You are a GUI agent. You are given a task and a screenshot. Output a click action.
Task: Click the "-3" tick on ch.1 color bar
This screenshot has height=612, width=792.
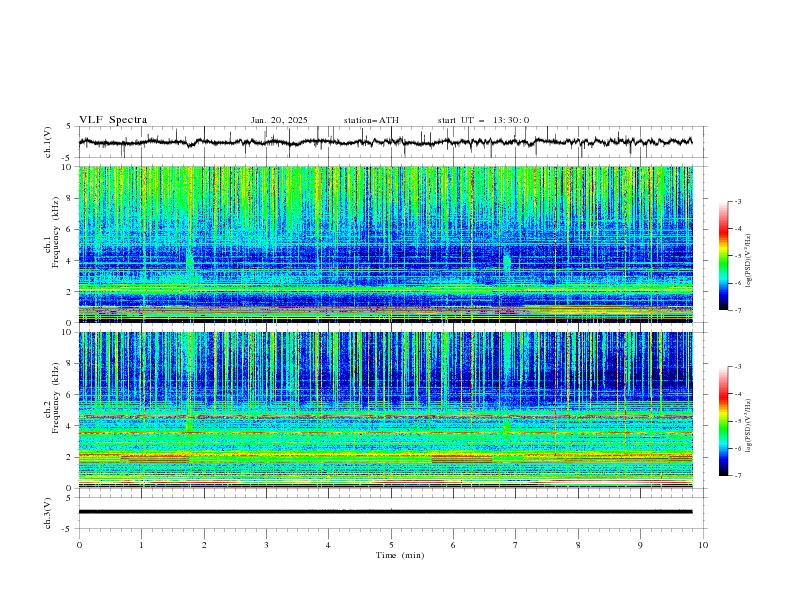738,201
